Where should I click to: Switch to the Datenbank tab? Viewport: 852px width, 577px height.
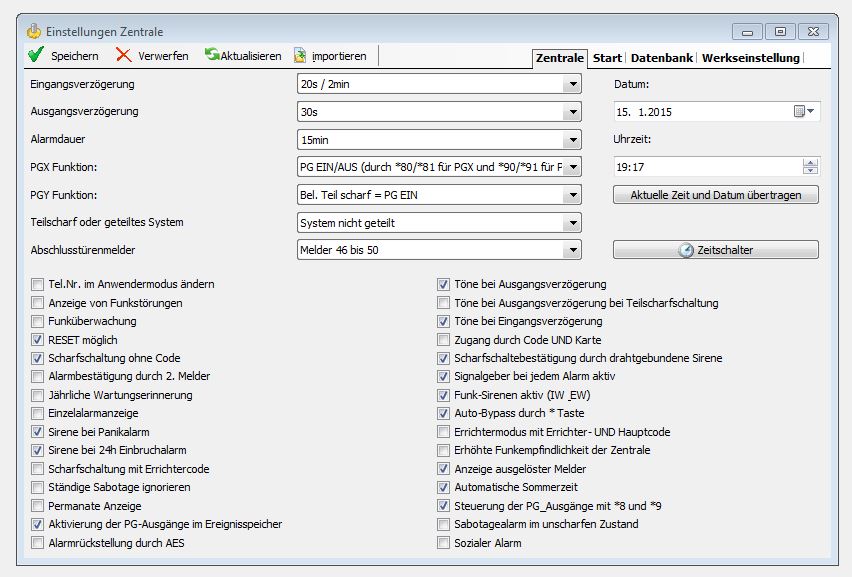(x=663, y=58)
